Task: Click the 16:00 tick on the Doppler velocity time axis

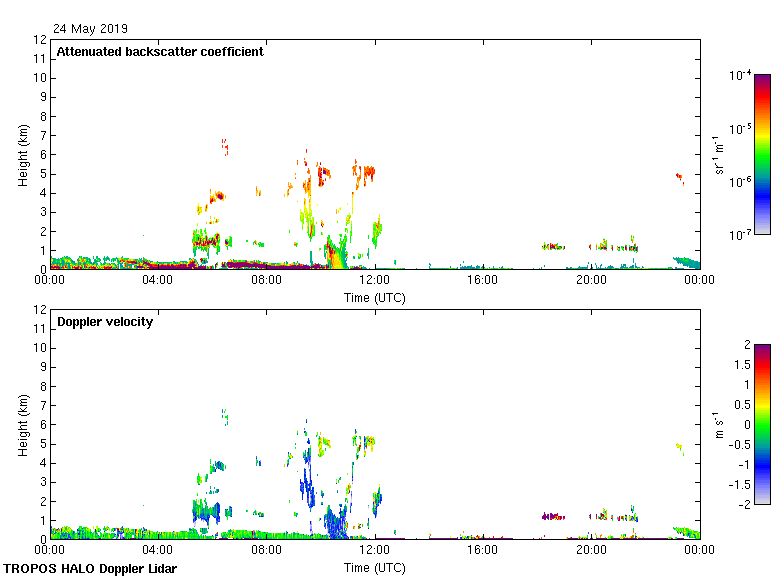Action: 483,550
